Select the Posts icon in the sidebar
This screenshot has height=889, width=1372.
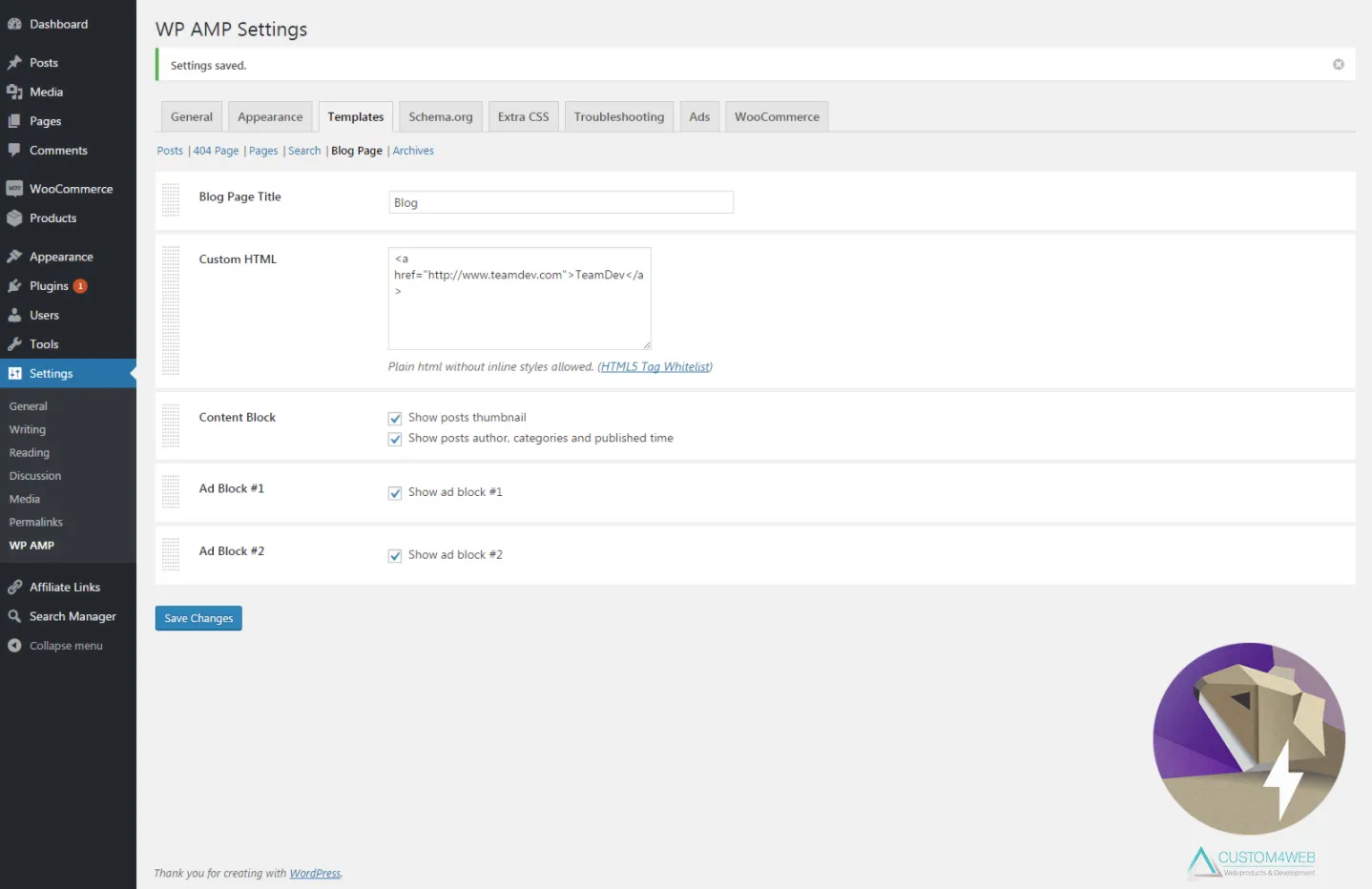tap(15, 61)
